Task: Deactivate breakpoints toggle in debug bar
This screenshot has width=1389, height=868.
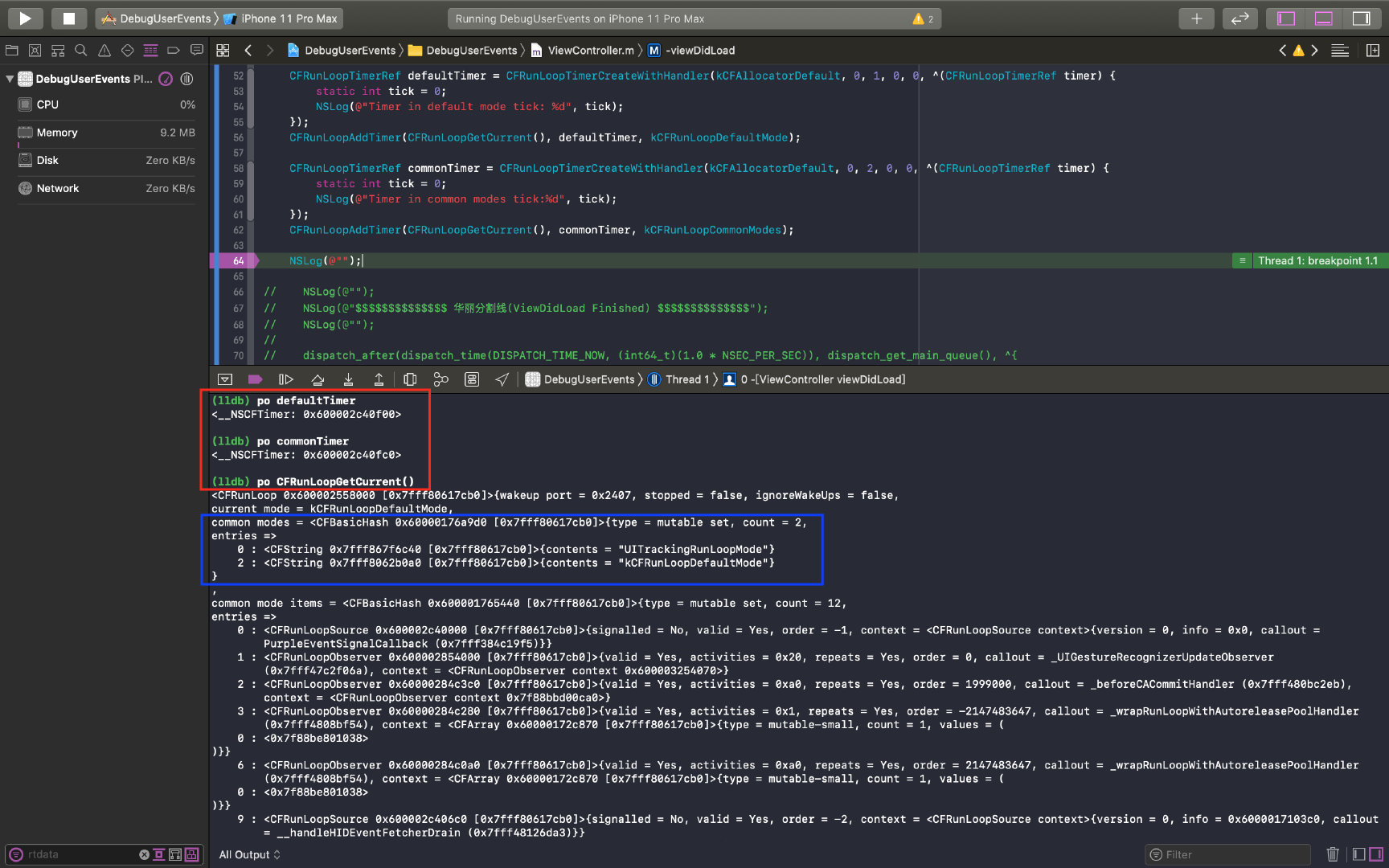Action: [x=256, y=379]
